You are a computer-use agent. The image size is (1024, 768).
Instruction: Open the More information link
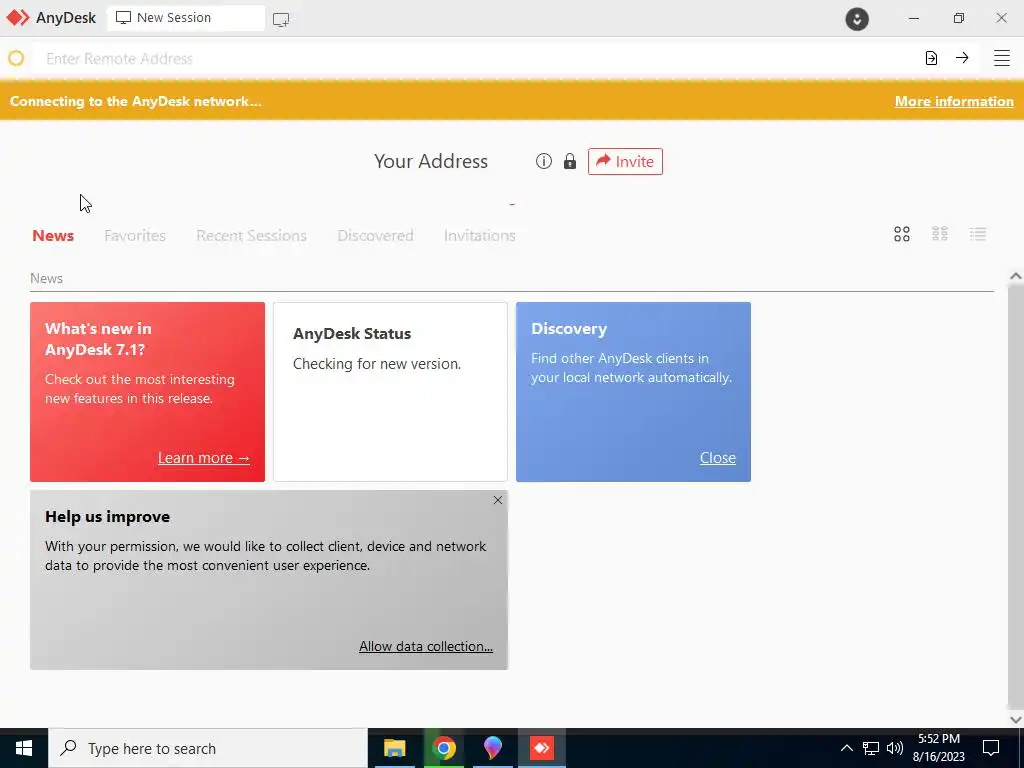954,101
